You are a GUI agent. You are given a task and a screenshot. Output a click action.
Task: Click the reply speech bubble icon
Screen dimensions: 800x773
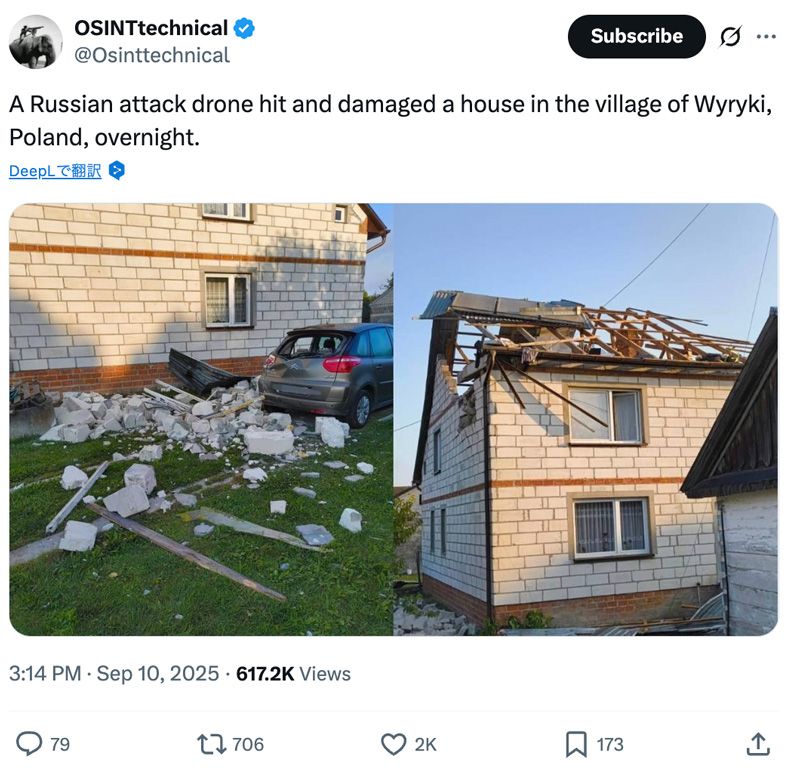pos(29,744)
